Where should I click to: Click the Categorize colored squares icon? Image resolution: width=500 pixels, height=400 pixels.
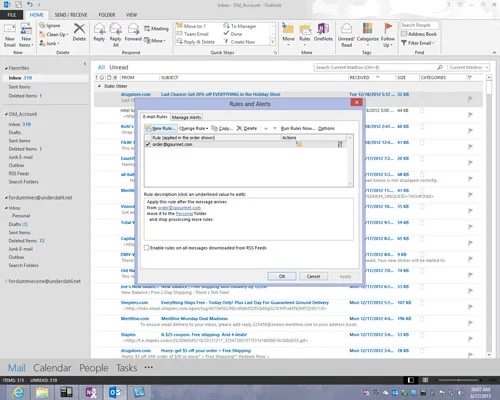tap(367, 29)
